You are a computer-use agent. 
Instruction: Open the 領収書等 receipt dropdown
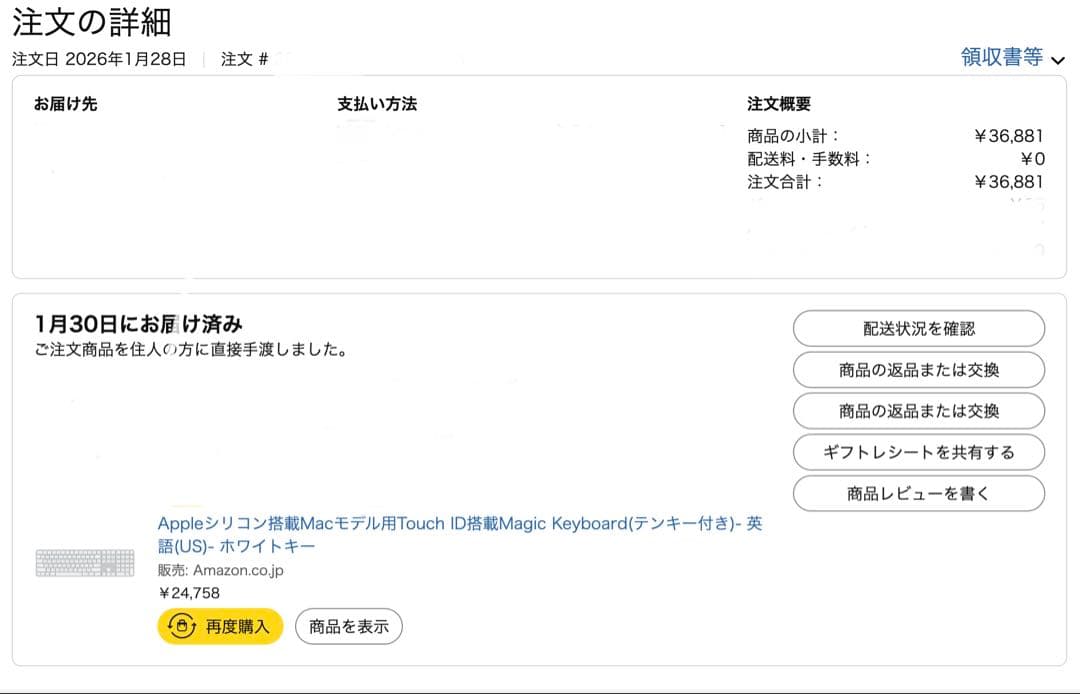tap(1003, 57)
